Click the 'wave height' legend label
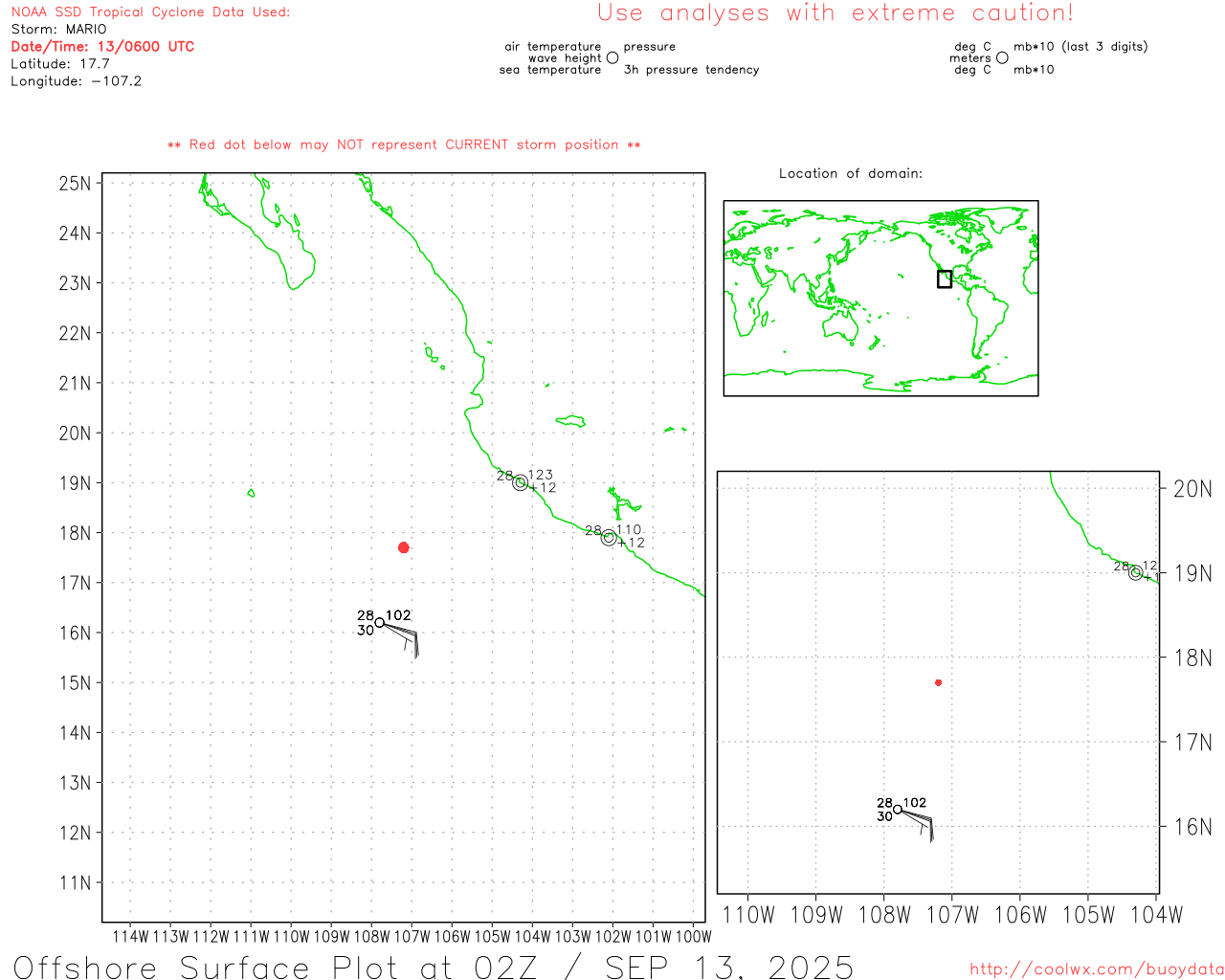The image size is (1225, 980). (565, 57)
